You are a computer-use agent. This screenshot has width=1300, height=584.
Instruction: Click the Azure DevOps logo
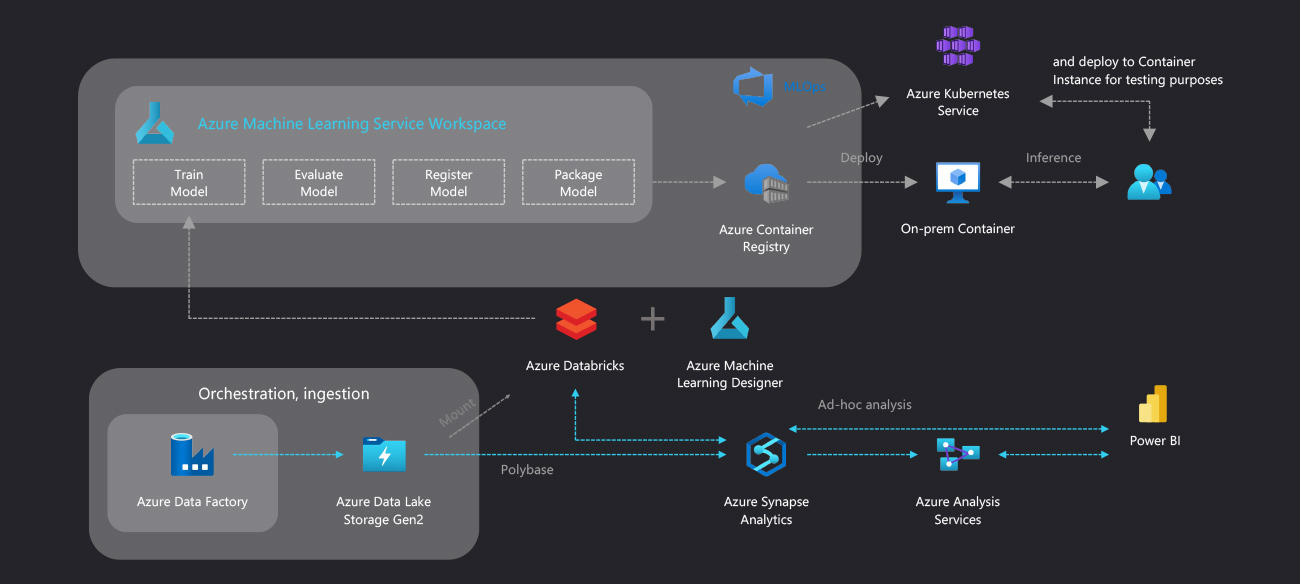752,87
